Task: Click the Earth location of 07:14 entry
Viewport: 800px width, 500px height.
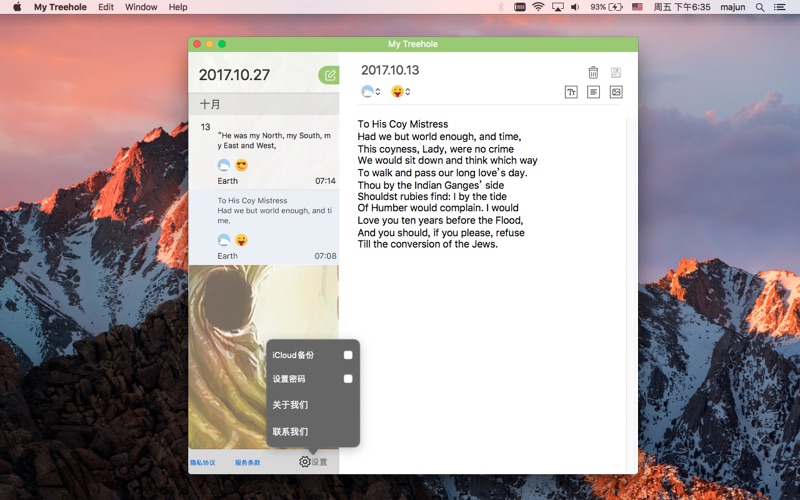Action: point(228,181)
